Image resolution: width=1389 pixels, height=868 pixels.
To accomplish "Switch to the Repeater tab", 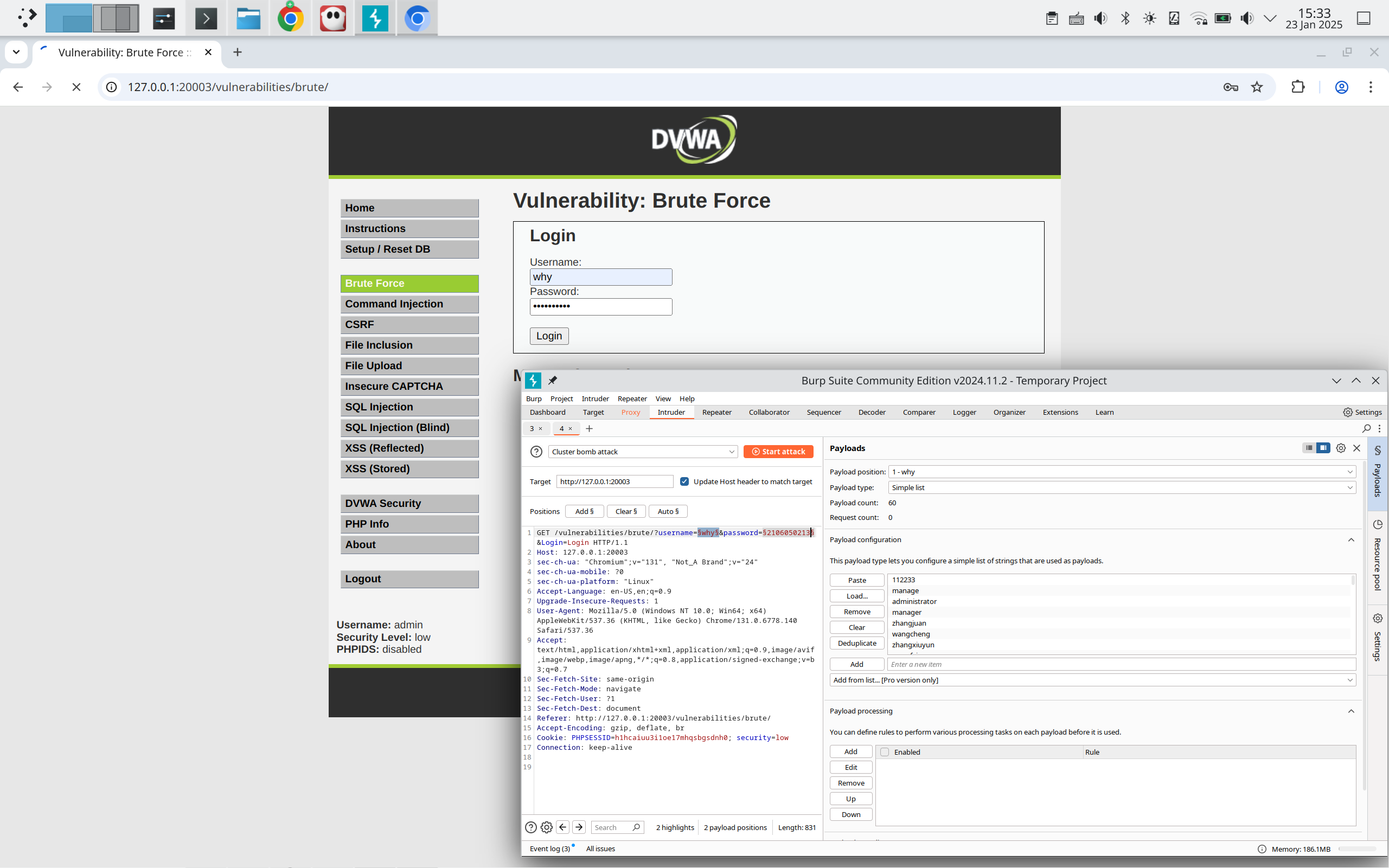I will click(716, 412).
